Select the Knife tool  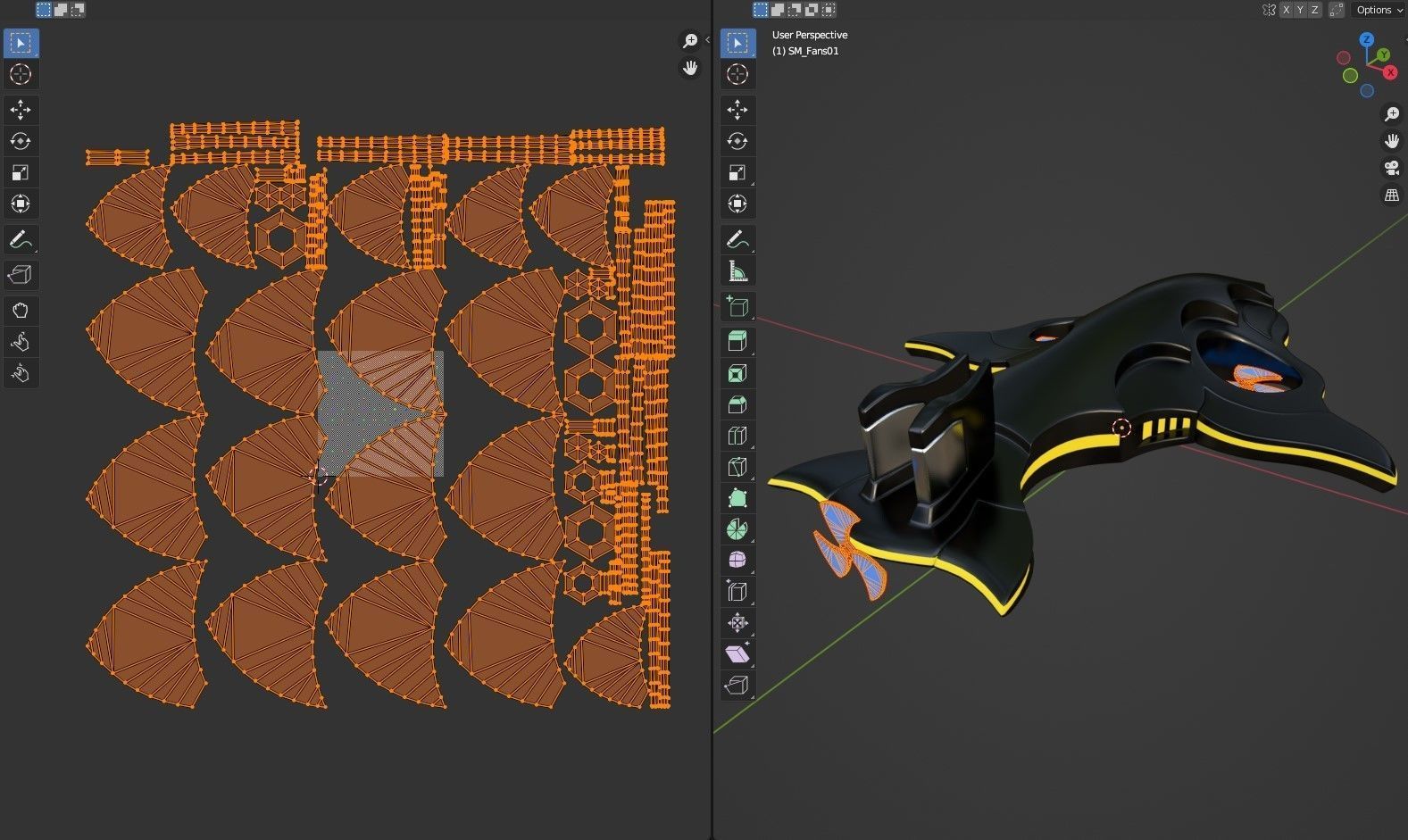737,467
